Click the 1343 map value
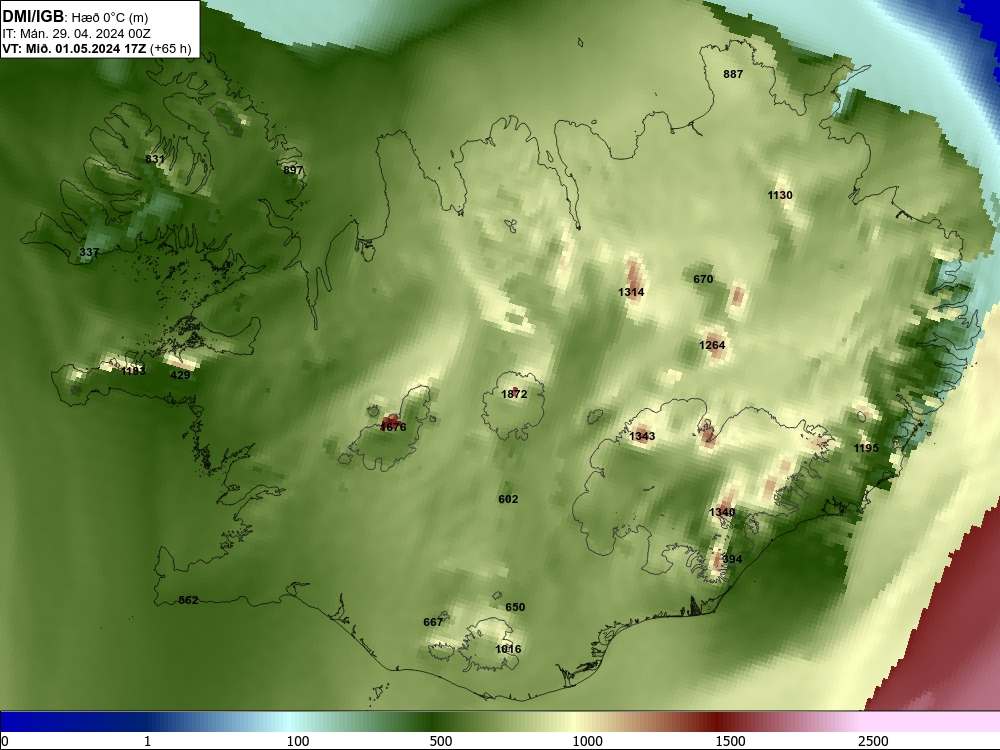Viewport: 1000px width, 750px height. tap(642, 436)
